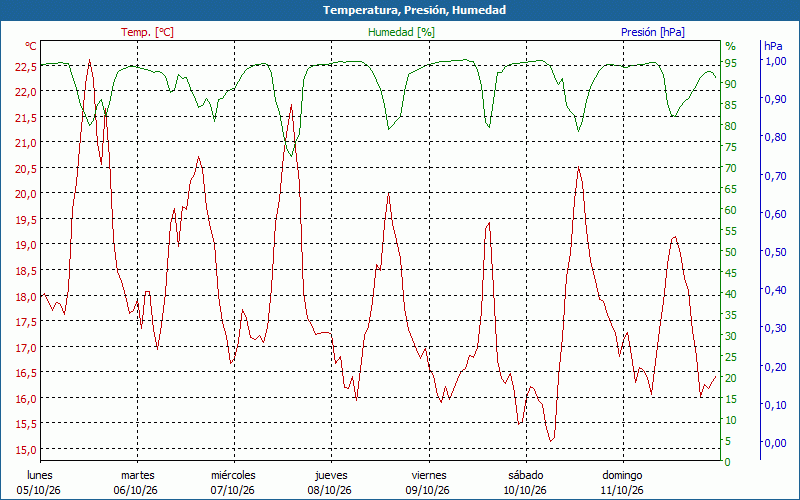Click the blue "0,90" pressure axis value

(776, 99)
